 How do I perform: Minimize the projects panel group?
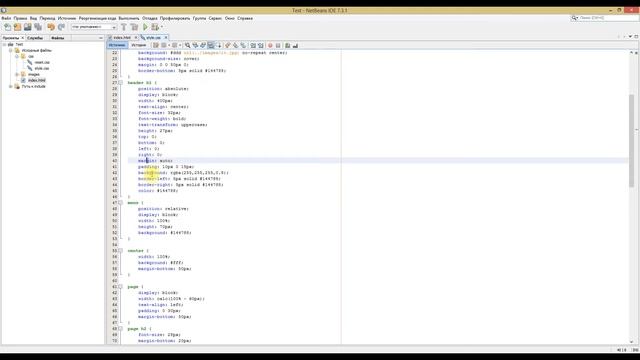pos(101,38)
